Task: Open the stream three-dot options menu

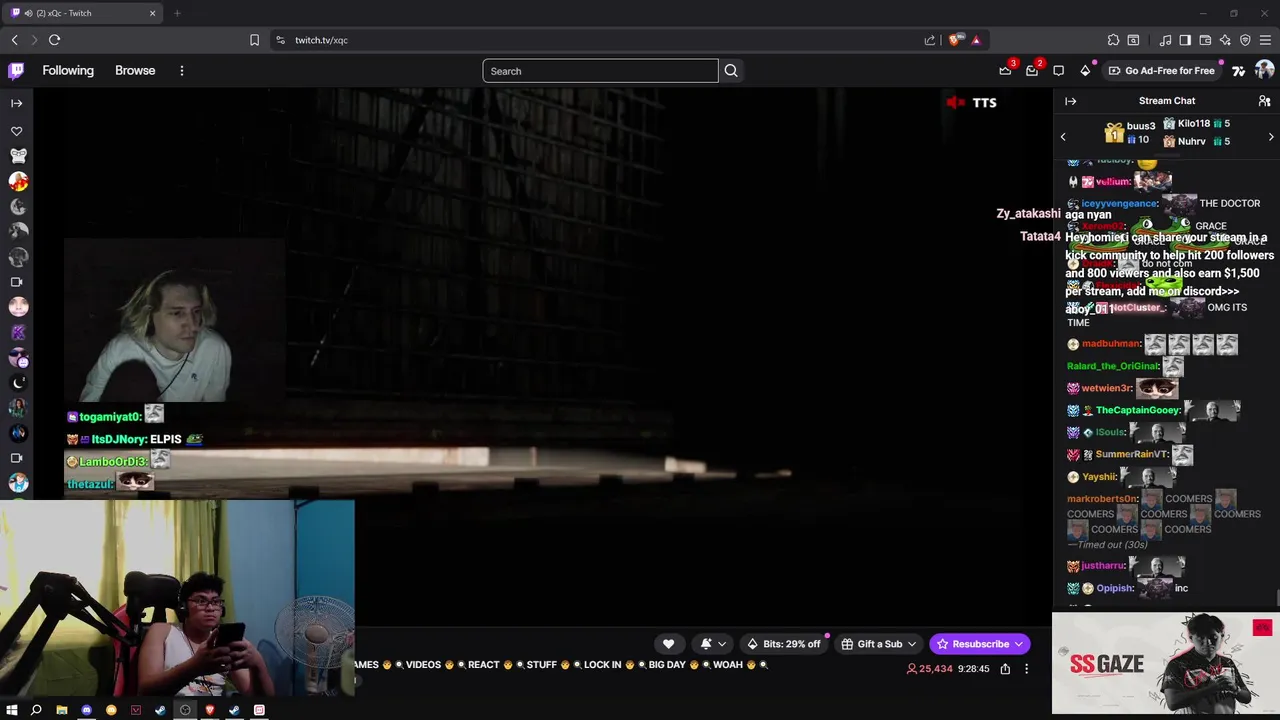Action: coord(1026,669)
